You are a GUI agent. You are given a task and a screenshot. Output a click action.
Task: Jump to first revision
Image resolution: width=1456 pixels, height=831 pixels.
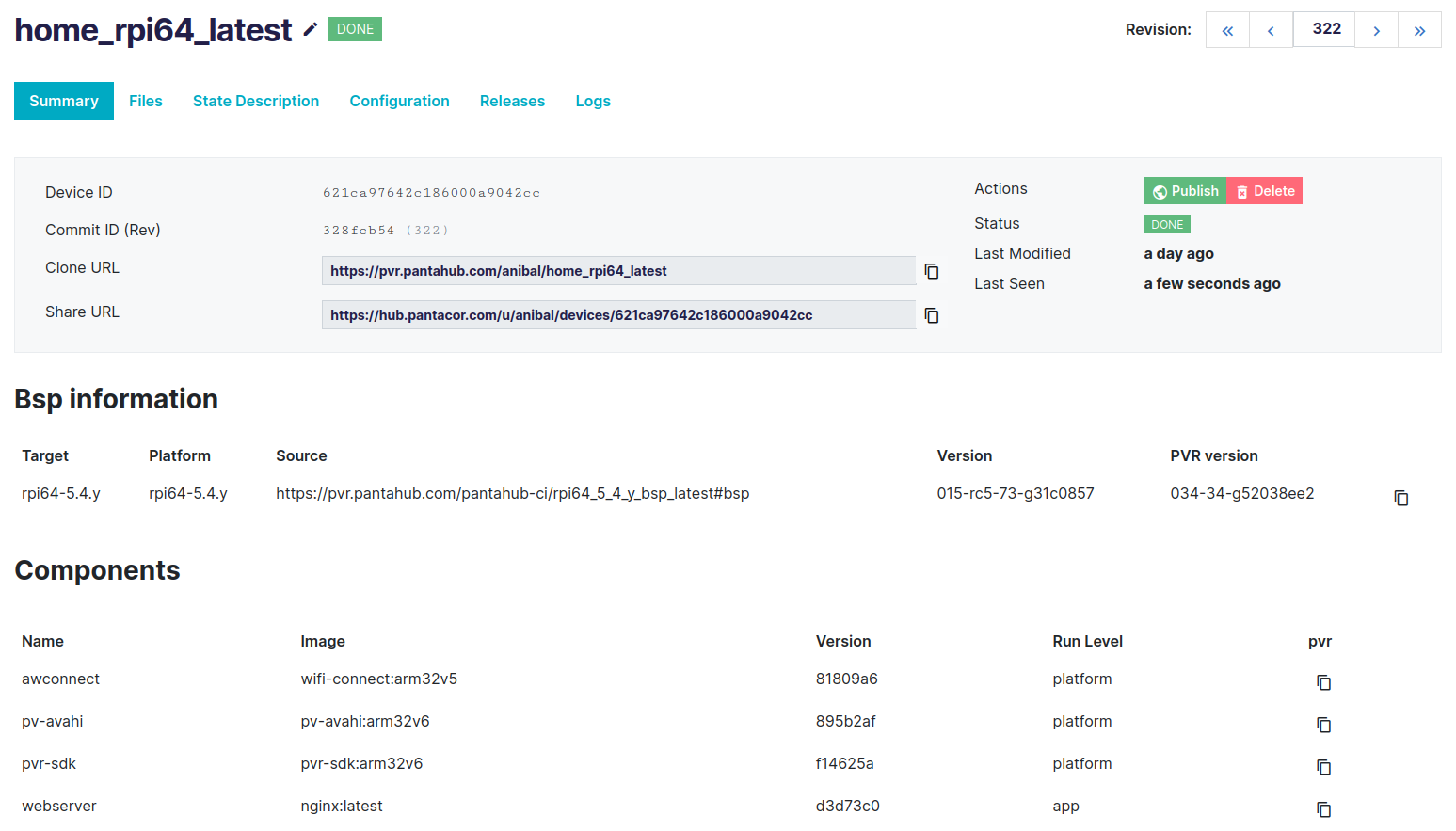click(1227, 30)
